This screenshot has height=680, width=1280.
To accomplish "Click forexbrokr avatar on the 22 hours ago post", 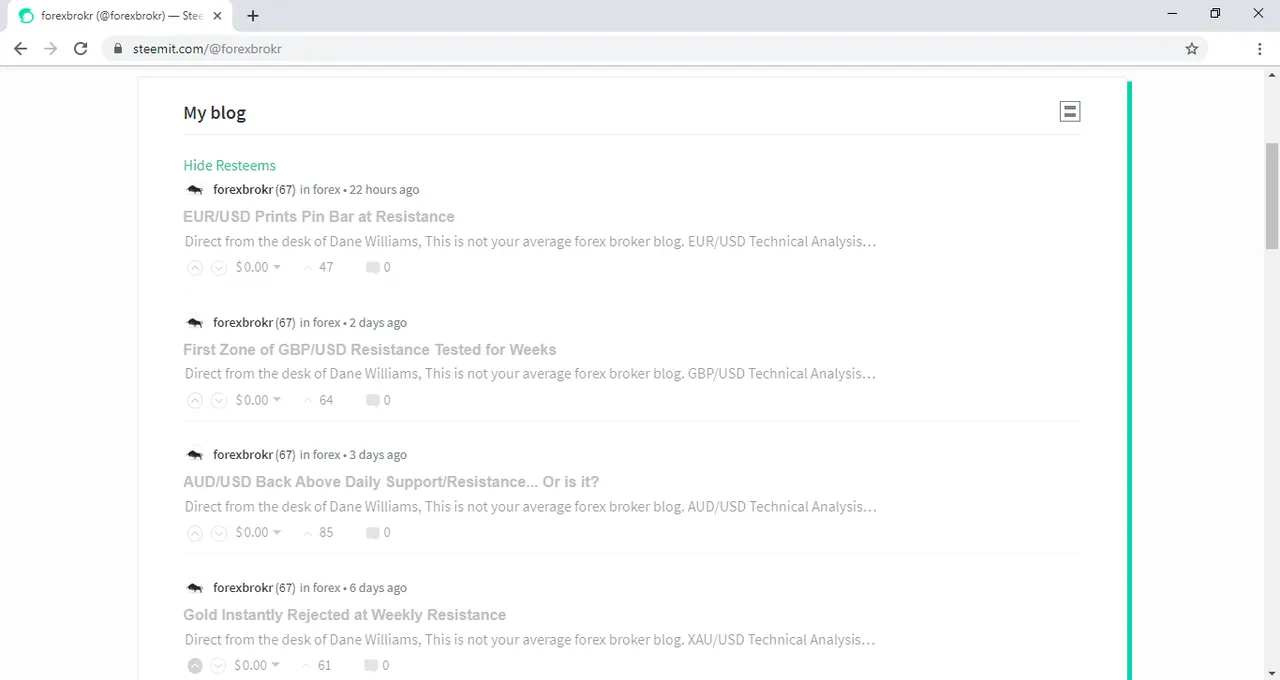I will [x=195, y=189].
